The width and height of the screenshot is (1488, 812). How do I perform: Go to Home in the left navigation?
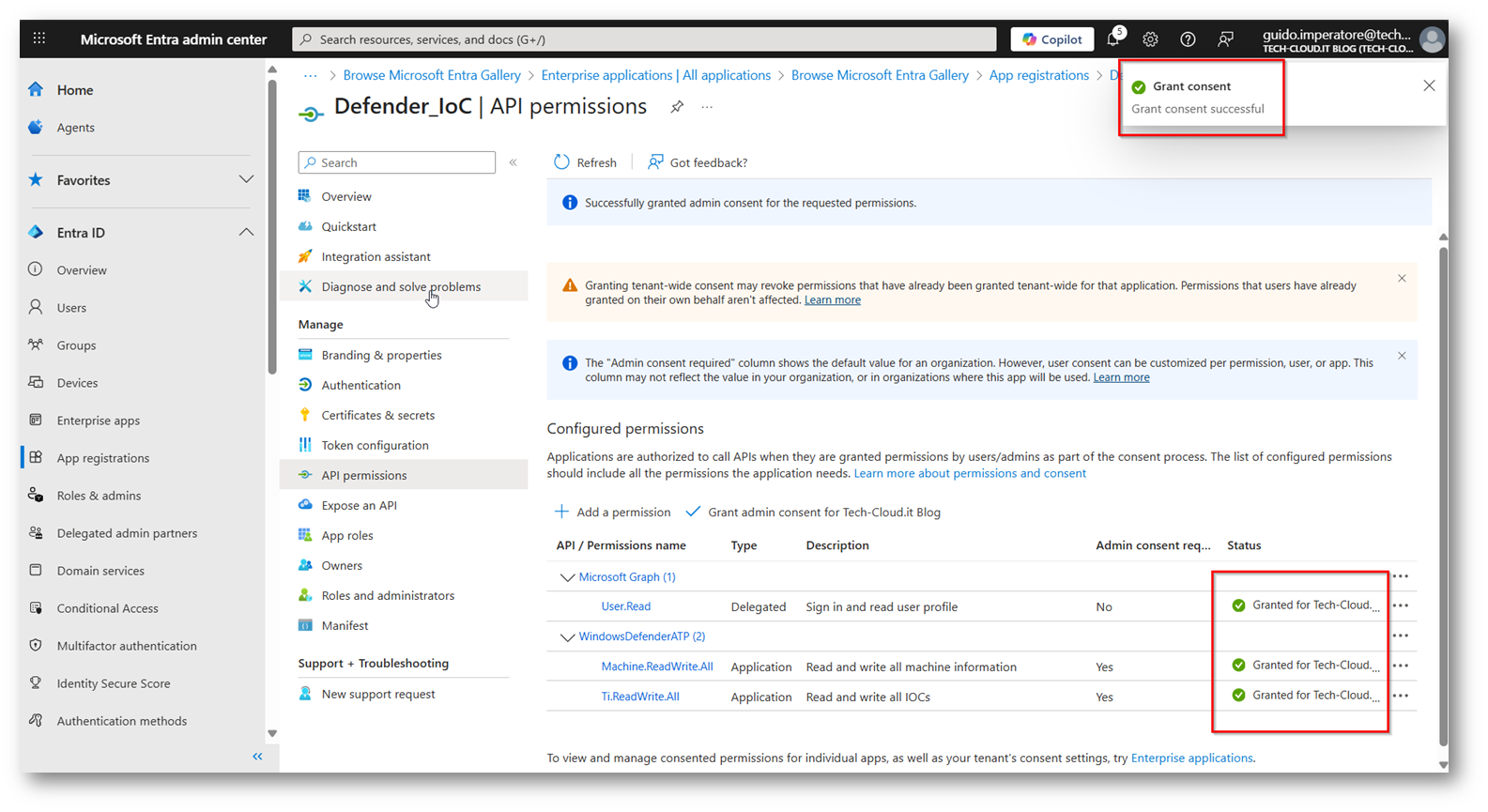pos(75,90)
